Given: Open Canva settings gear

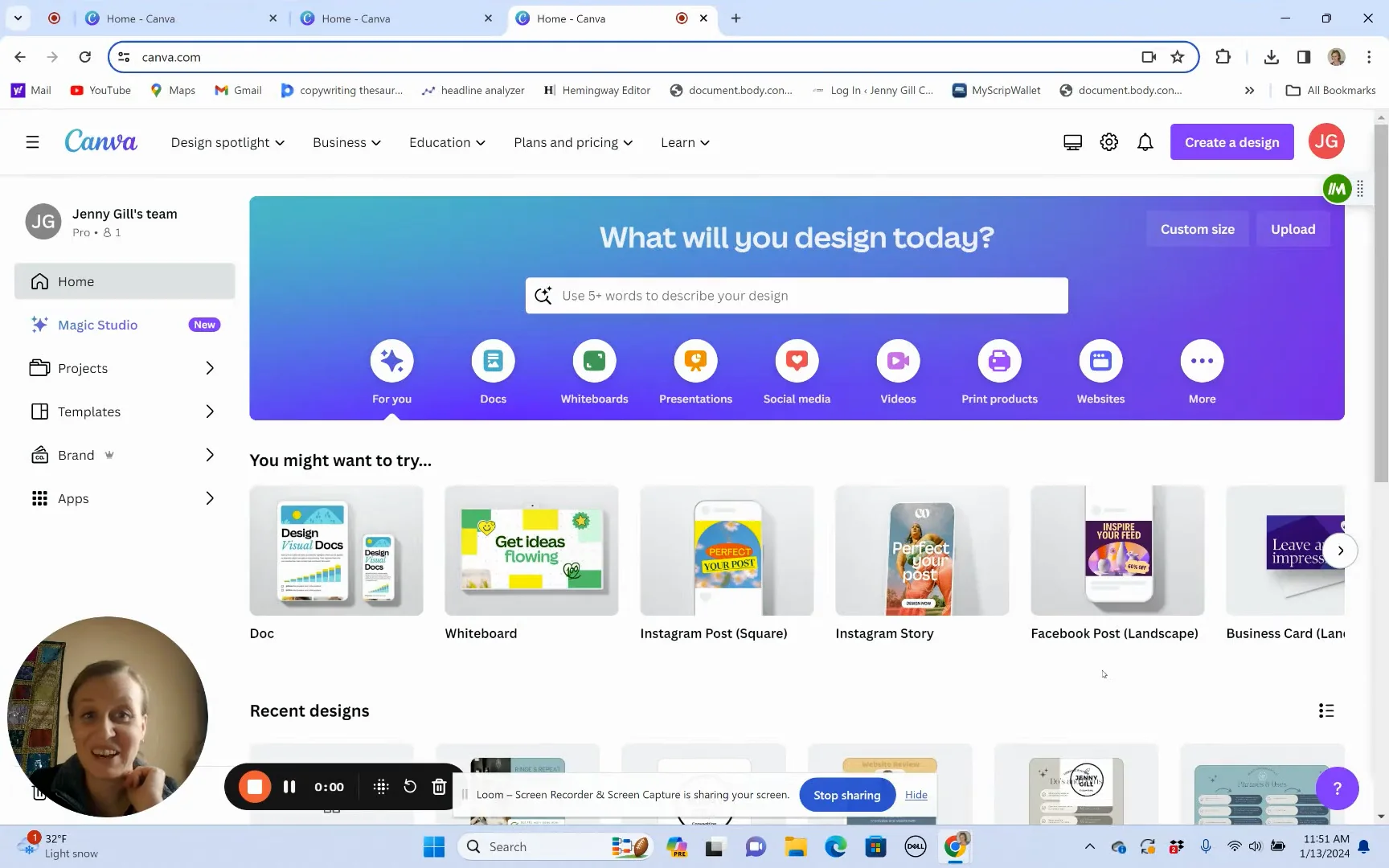Looking at the screenshot, I should coord(1108,141).
